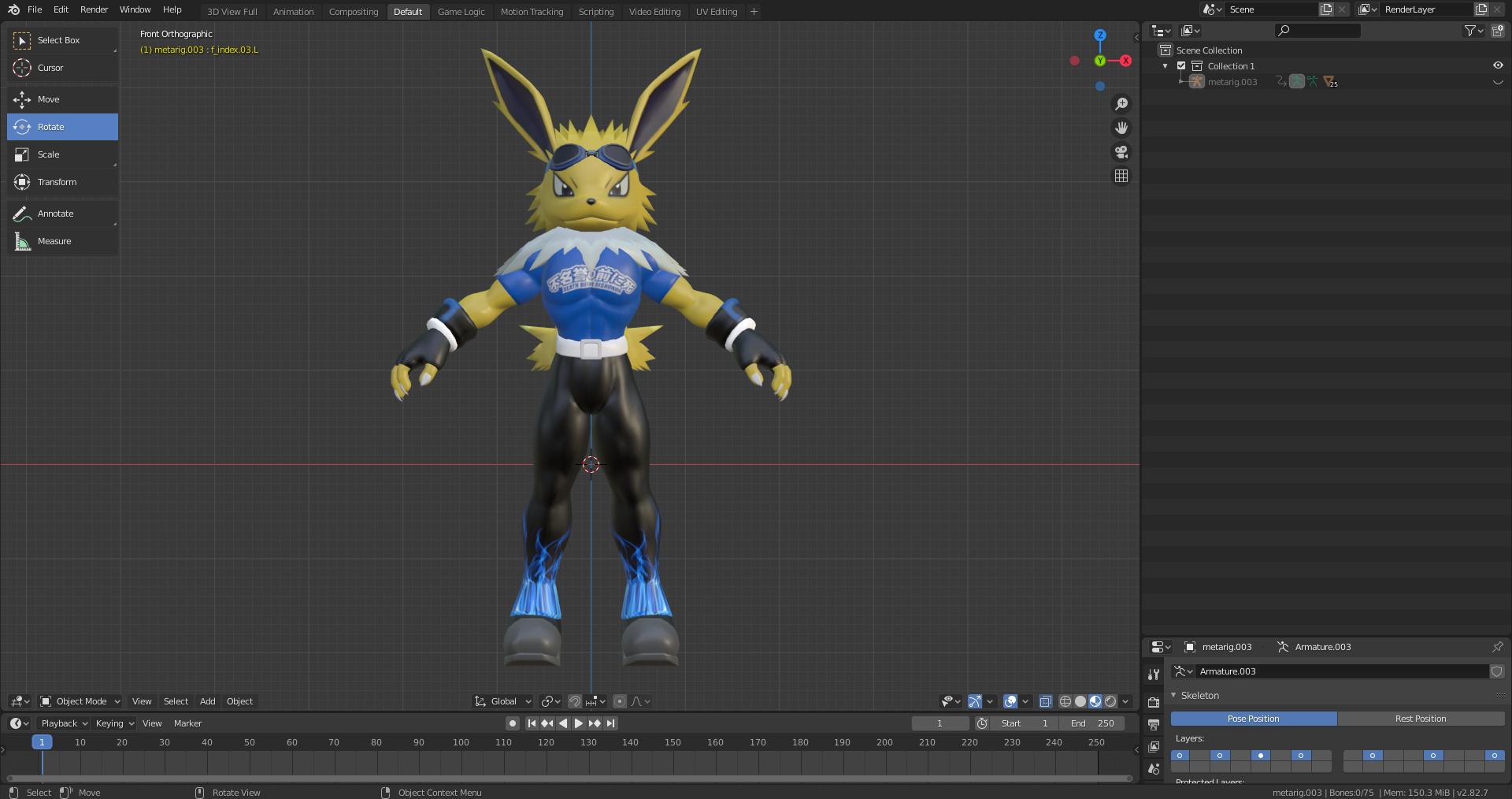The width and height of the screenshot is (1512, 799).
Task: Toggle proportional editing button
Action: tap(620, 701)
